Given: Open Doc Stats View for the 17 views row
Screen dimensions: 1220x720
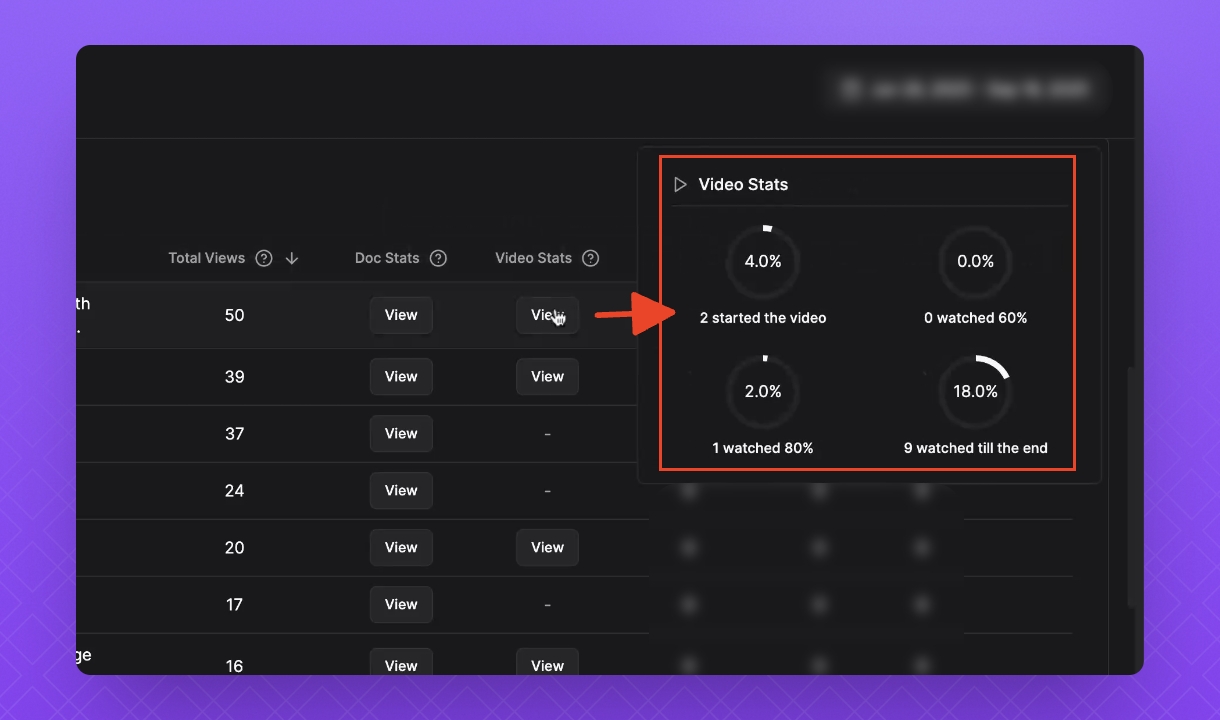Looking at the screenshot, I should coord(401,605).
